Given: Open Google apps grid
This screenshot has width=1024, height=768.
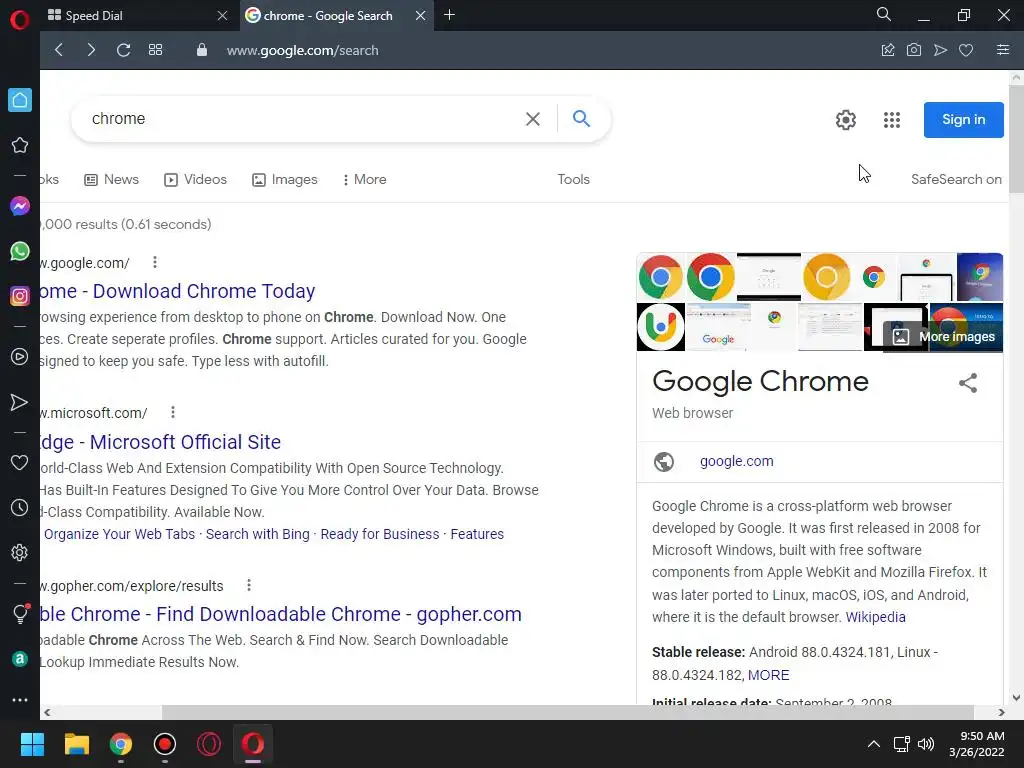Looking at the screenshot, I should tap(891, 120).
